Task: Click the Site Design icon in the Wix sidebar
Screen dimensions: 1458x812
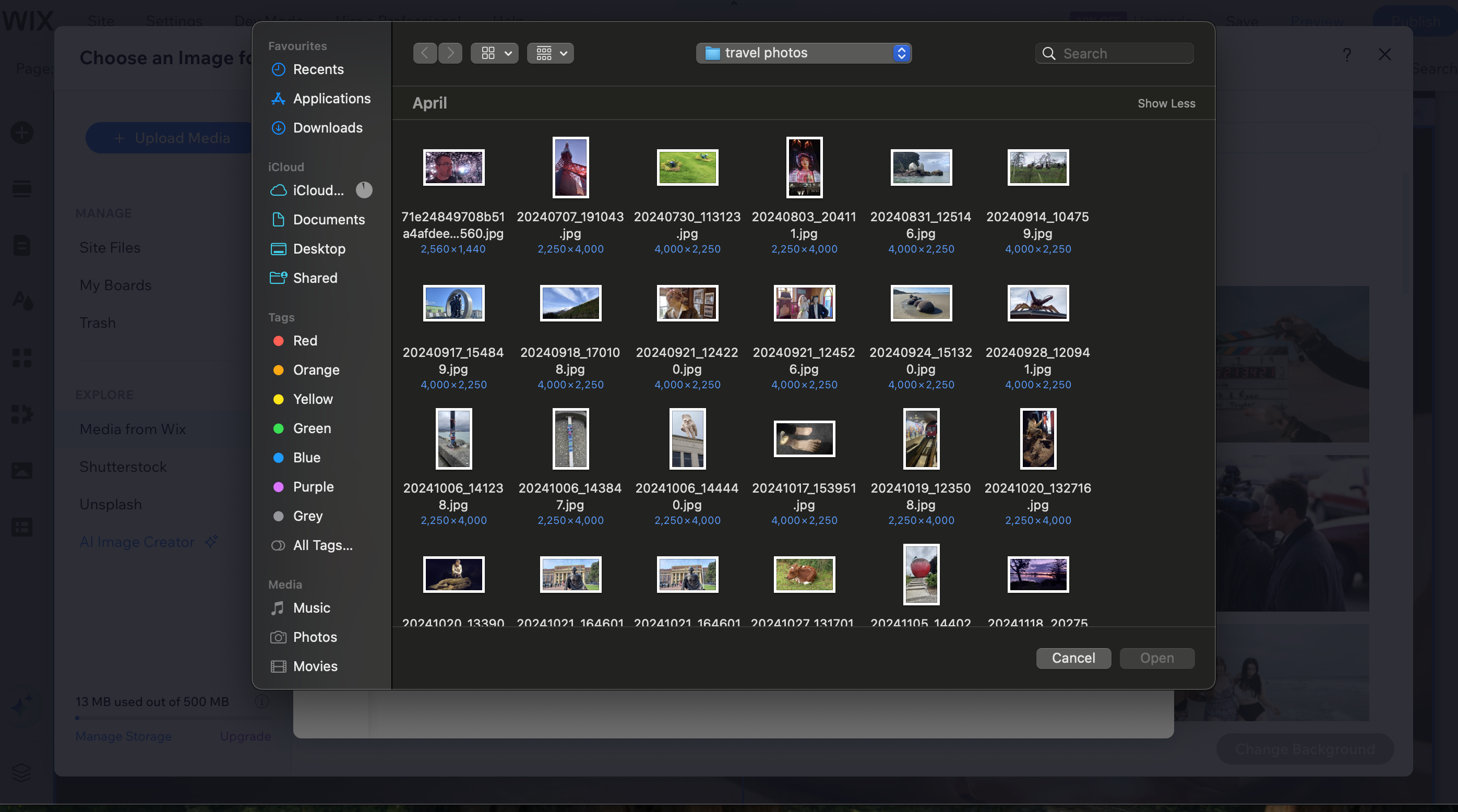Action: [x=21, y=301]
